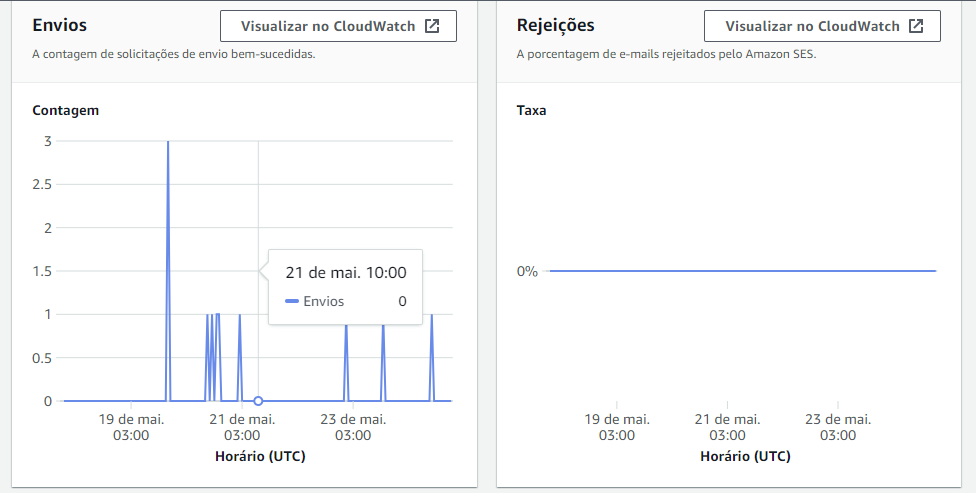Click the last Envios spike on the right
Screen dimensions: 976x493
pos(431,358)
